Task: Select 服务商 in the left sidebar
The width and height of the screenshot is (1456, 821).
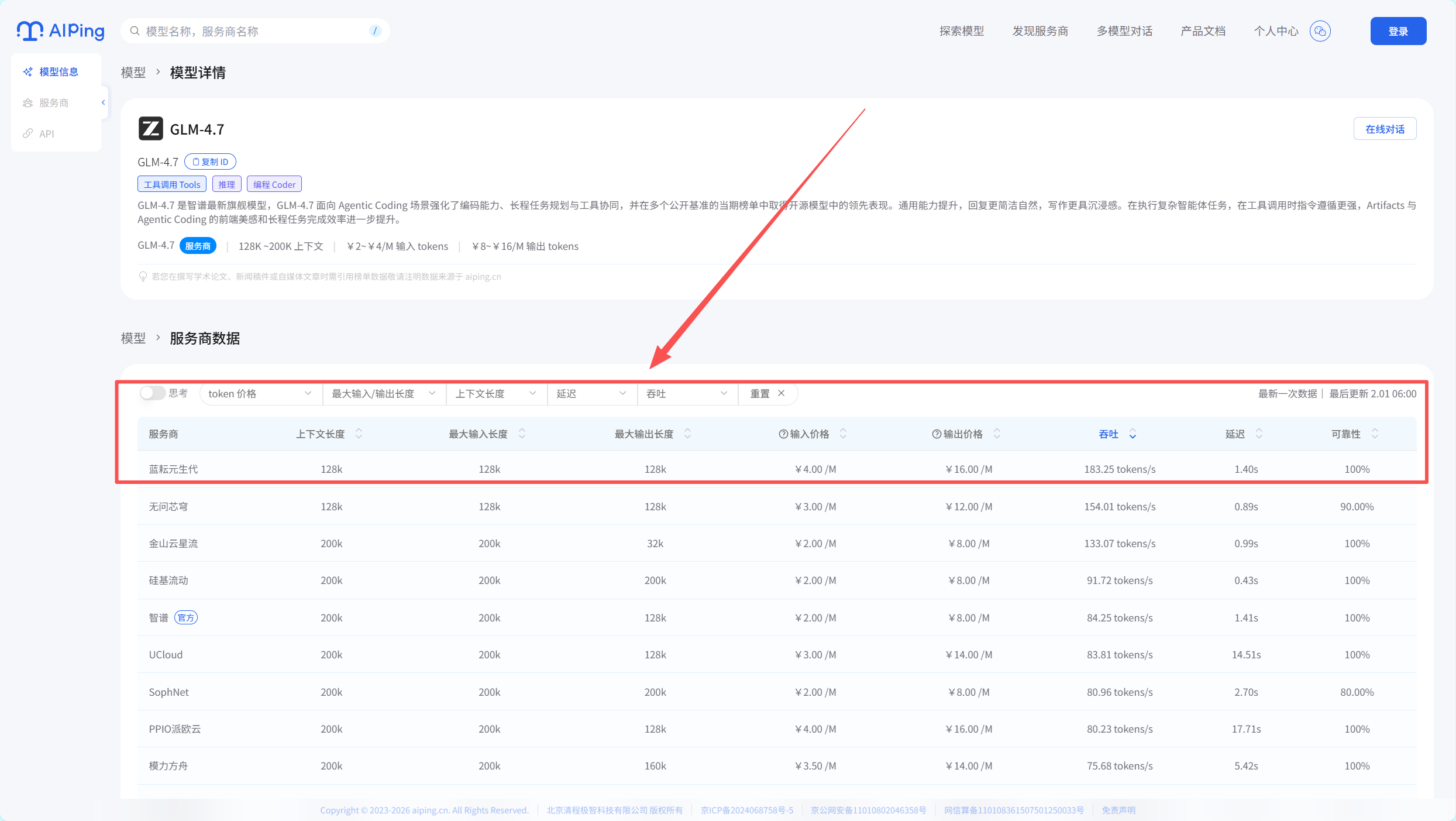Action: (x=54, y=103)
